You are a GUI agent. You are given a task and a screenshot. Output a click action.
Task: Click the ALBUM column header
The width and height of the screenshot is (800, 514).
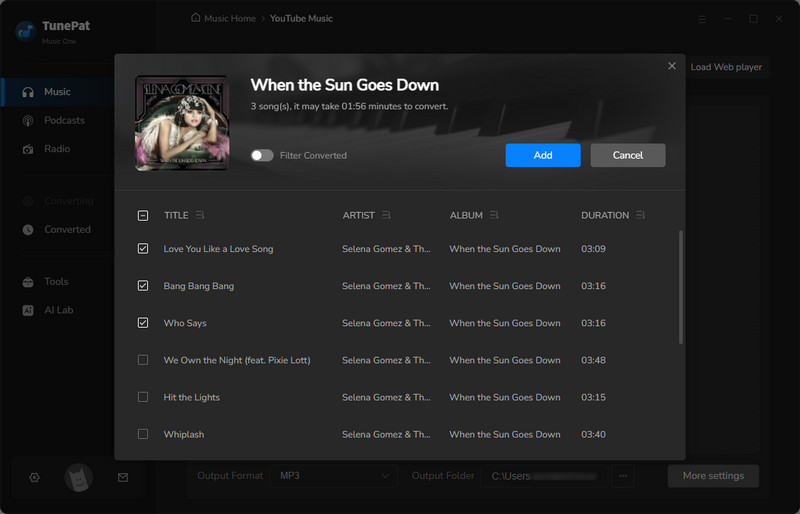pyautogui.click(x=466, y=215)
